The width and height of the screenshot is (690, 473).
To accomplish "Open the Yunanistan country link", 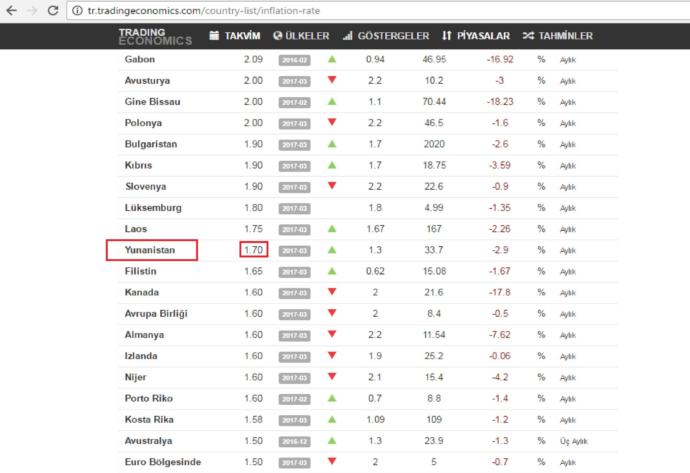I will click(150, 250).
